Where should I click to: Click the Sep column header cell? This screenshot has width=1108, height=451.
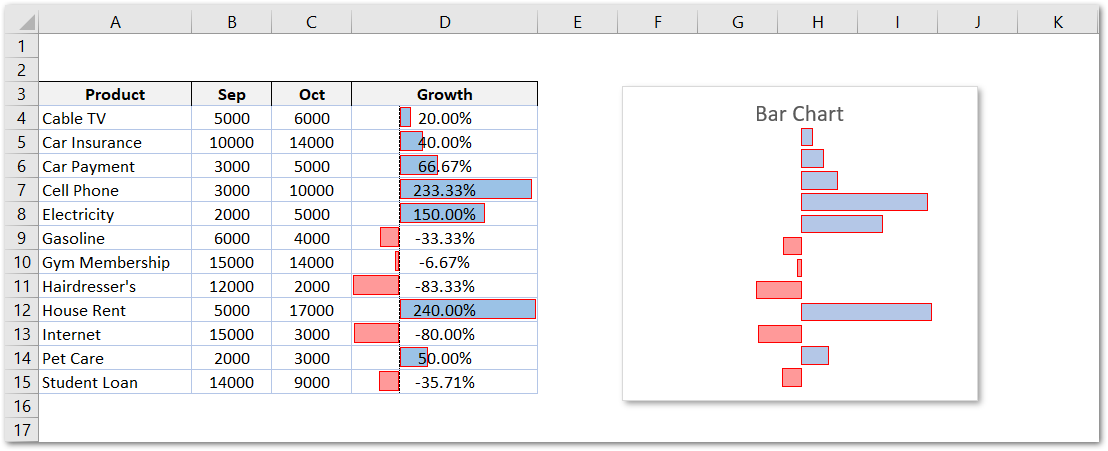pyautogui.click(x=231, y=94)
